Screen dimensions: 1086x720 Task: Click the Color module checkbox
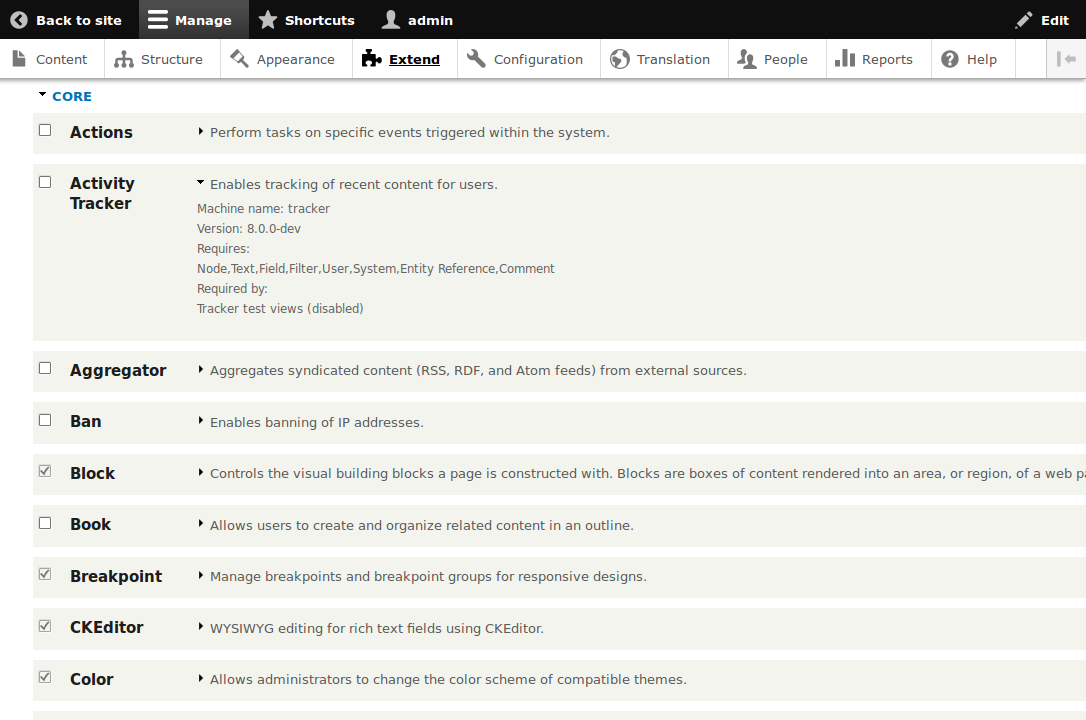[45, 677]
